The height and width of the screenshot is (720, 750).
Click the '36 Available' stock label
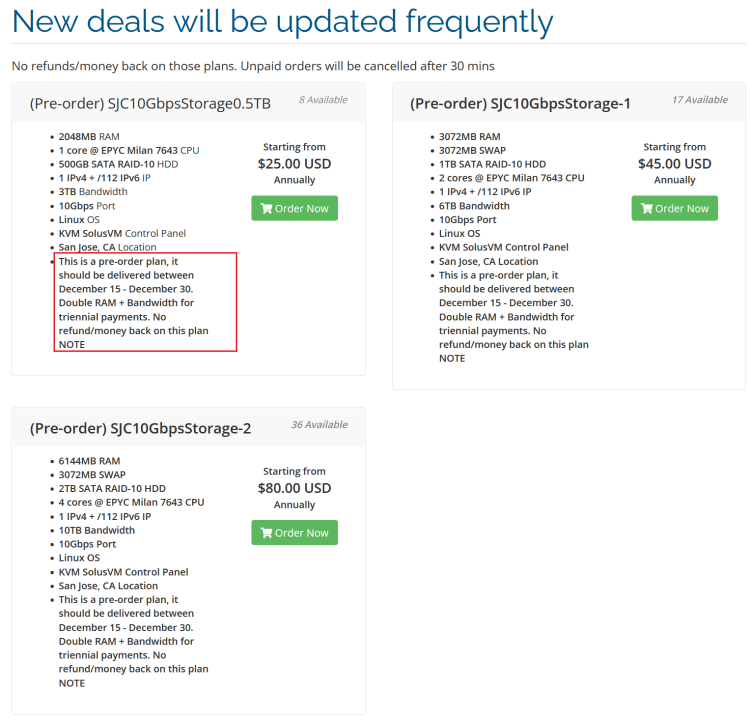(318, 424)
